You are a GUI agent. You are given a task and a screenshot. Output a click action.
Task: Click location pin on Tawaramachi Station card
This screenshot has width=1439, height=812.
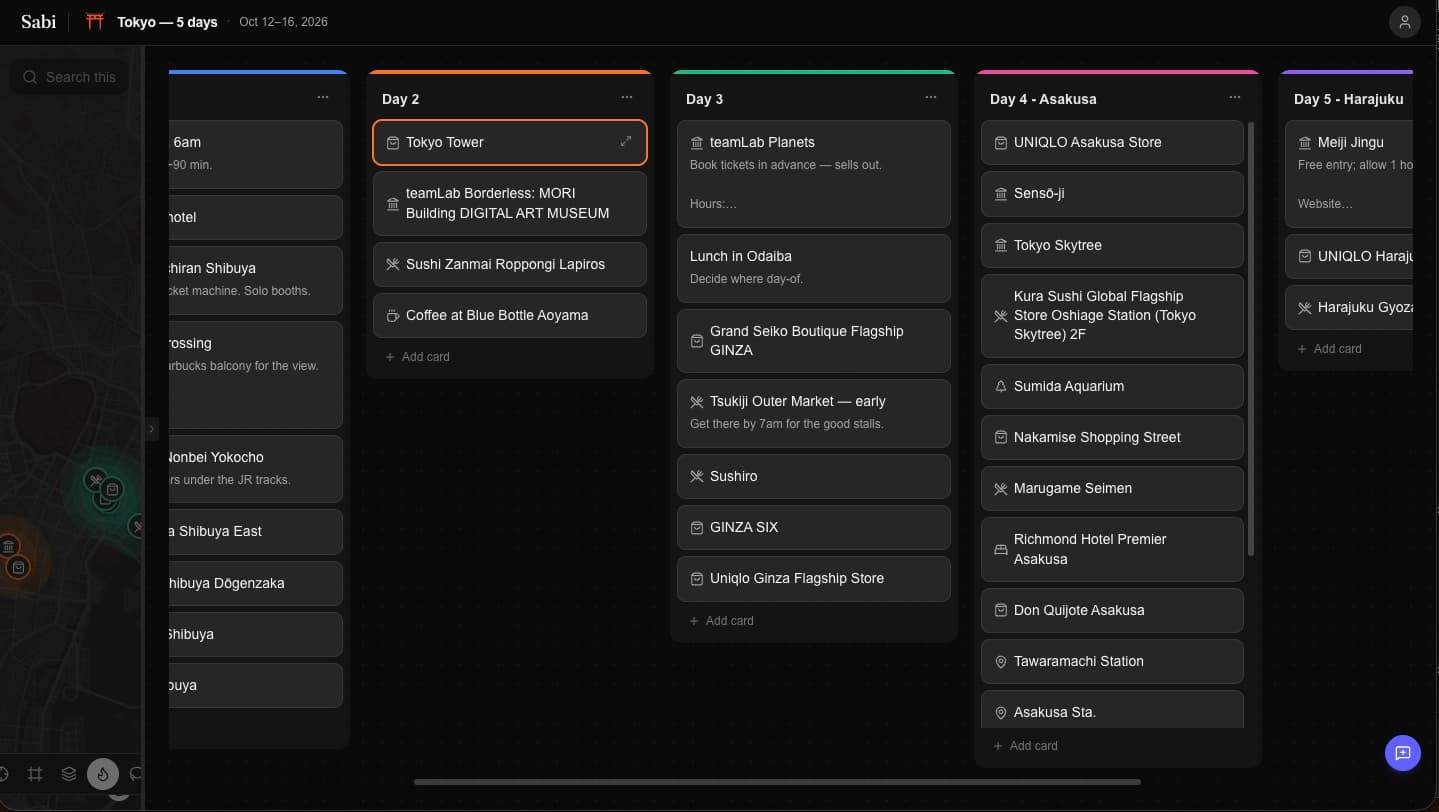pos(1001,662)
